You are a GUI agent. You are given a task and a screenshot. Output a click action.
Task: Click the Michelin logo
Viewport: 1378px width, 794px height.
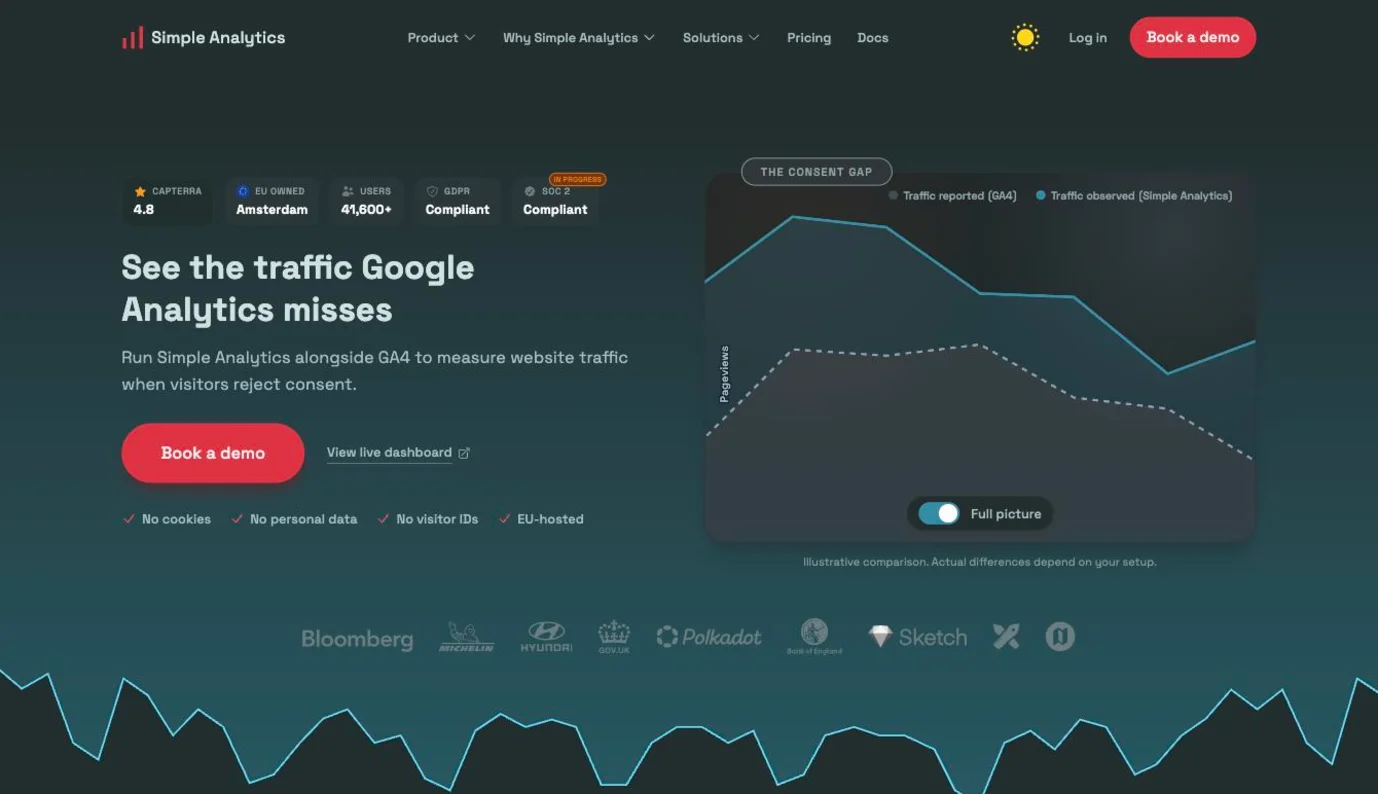(x=467, y=637)
